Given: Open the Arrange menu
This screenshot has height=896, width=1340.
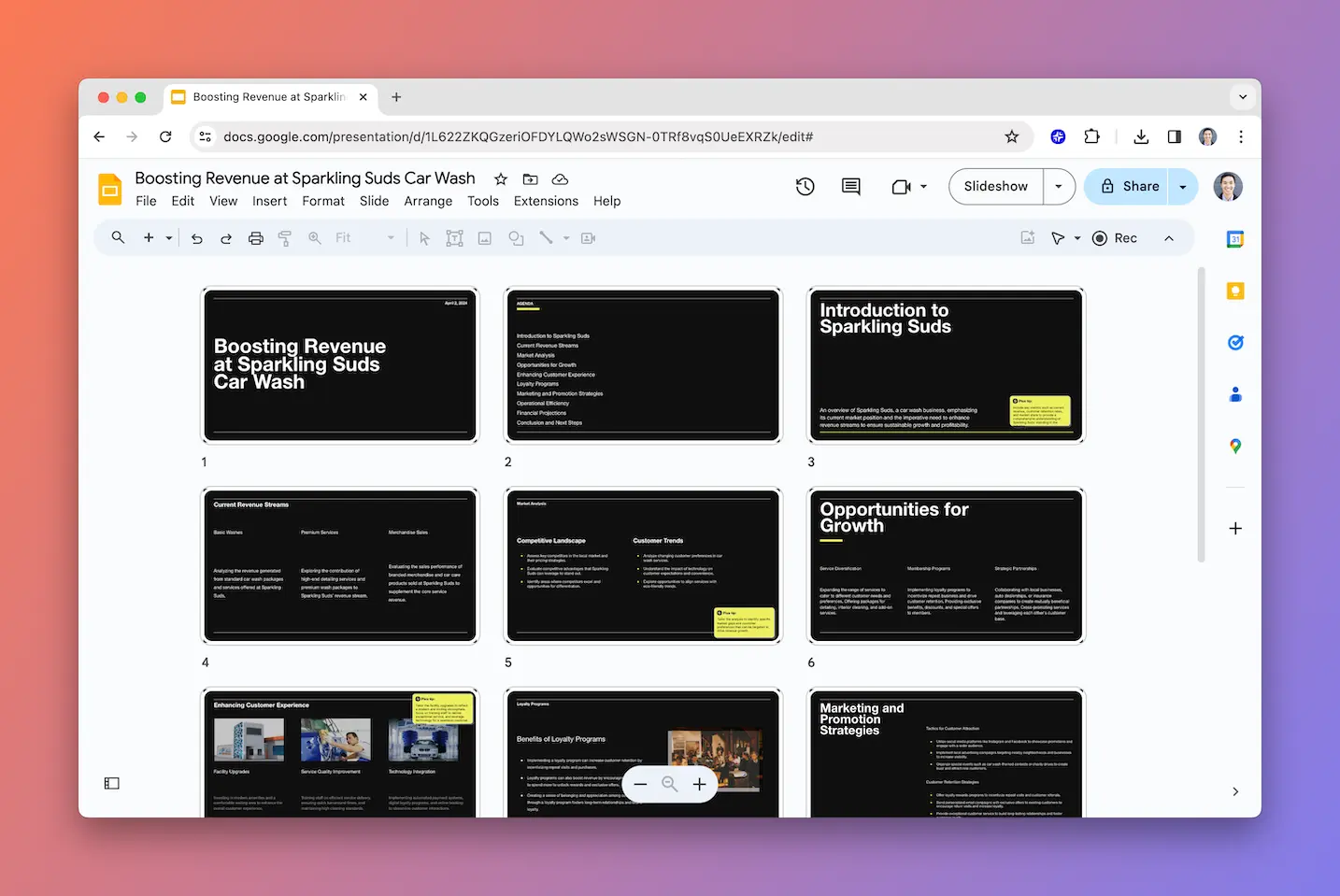Looking at the screenshot, I should point(428,201).
